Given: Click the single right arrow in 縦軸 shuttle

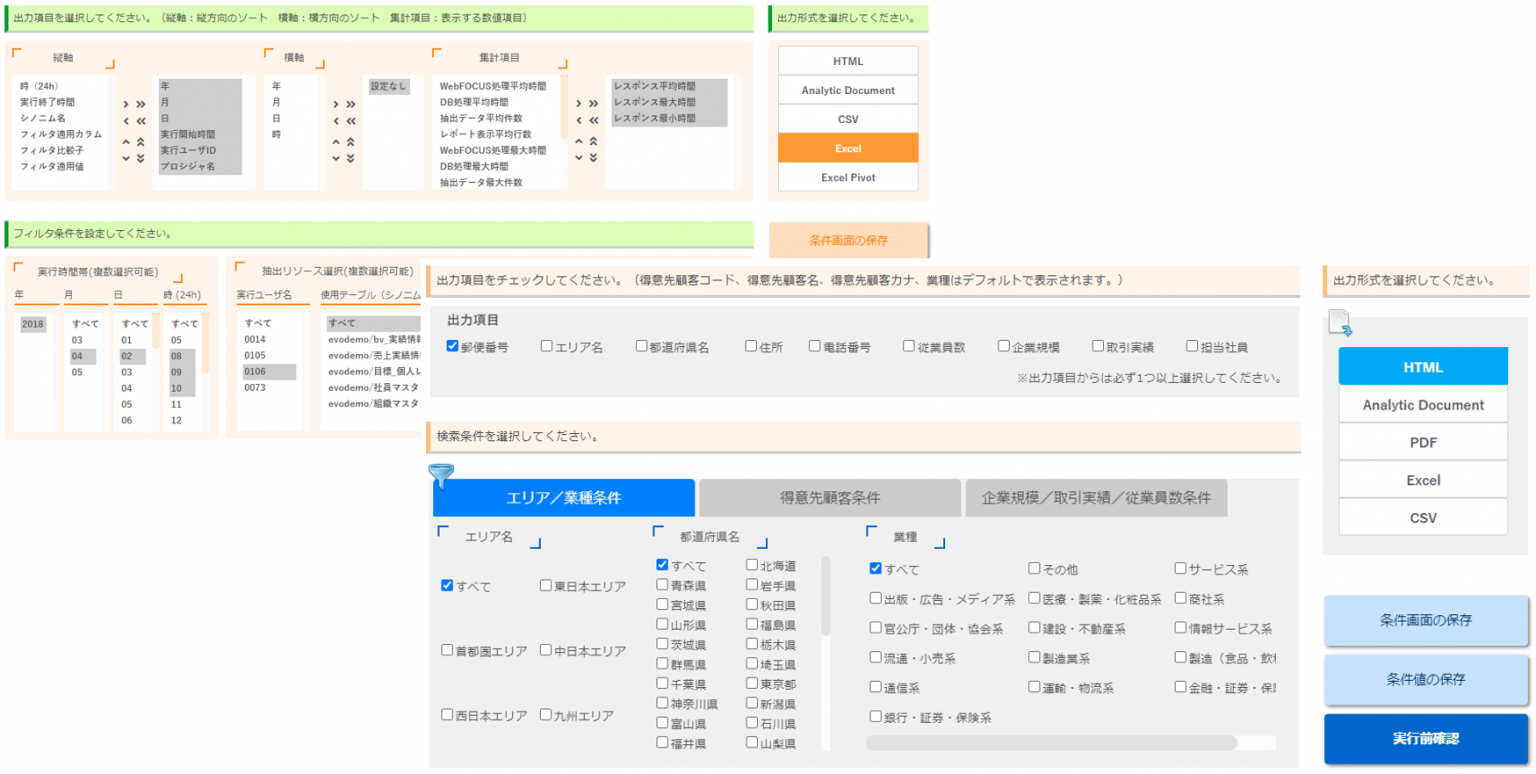Looking at the screenshot, I should click(128, 104).
